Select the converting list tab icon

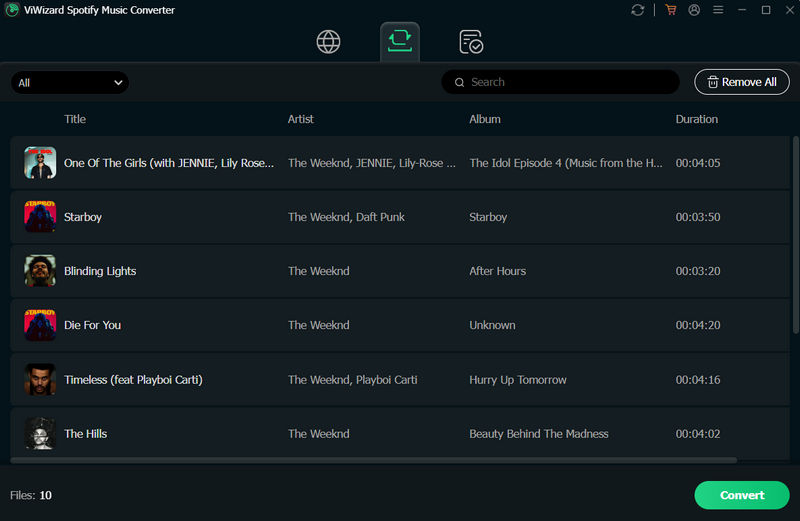click(400, 41)
